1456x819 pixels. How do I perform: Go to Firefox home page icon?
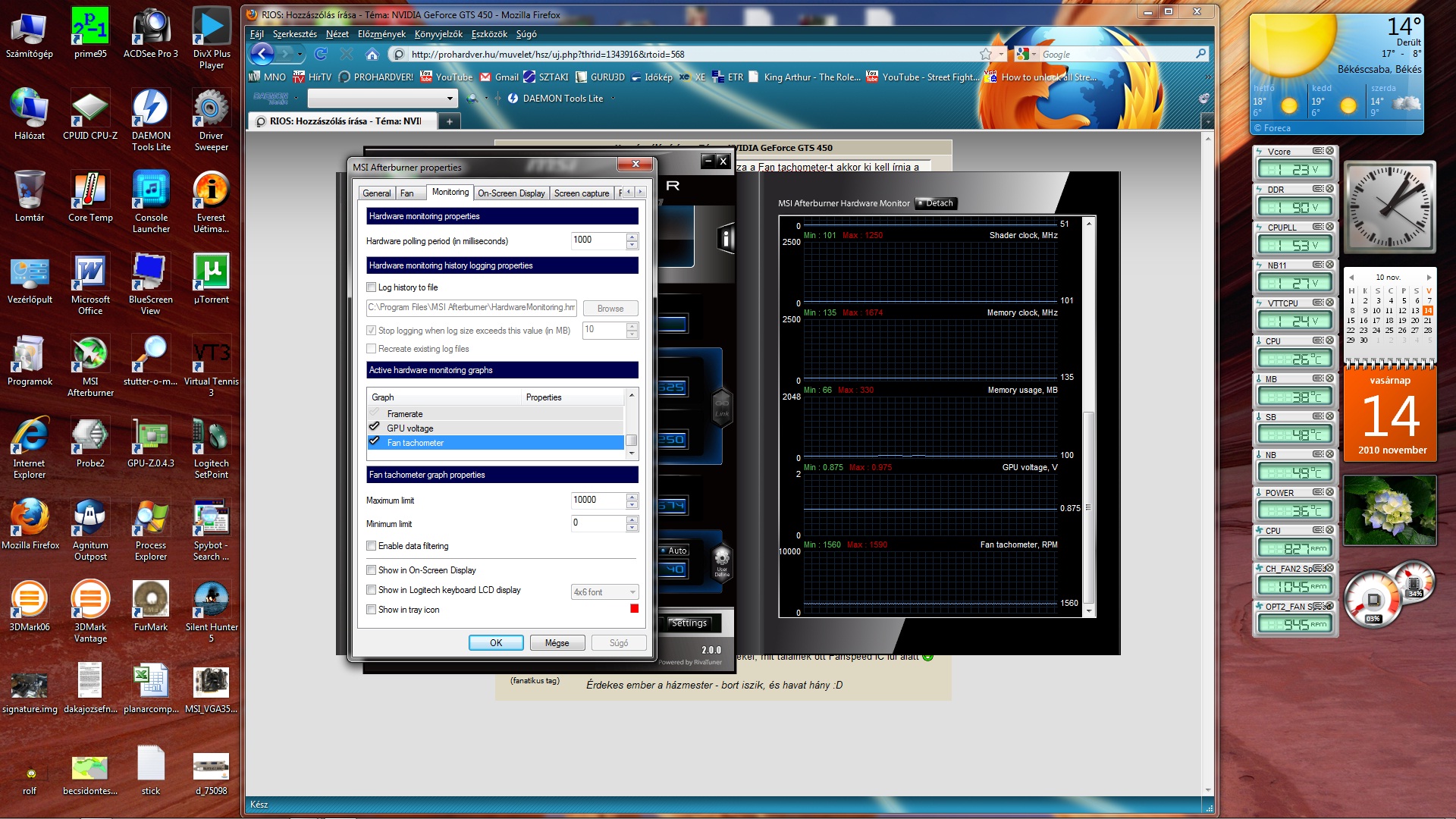[372, 54]
